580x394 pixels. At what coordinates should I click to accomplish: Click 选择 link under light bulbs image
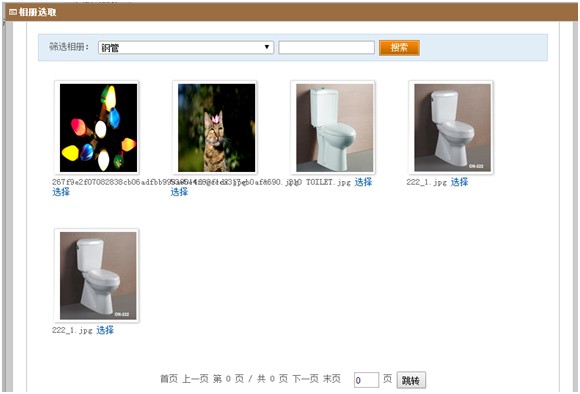pyautogui.click(x=61, y=192)
